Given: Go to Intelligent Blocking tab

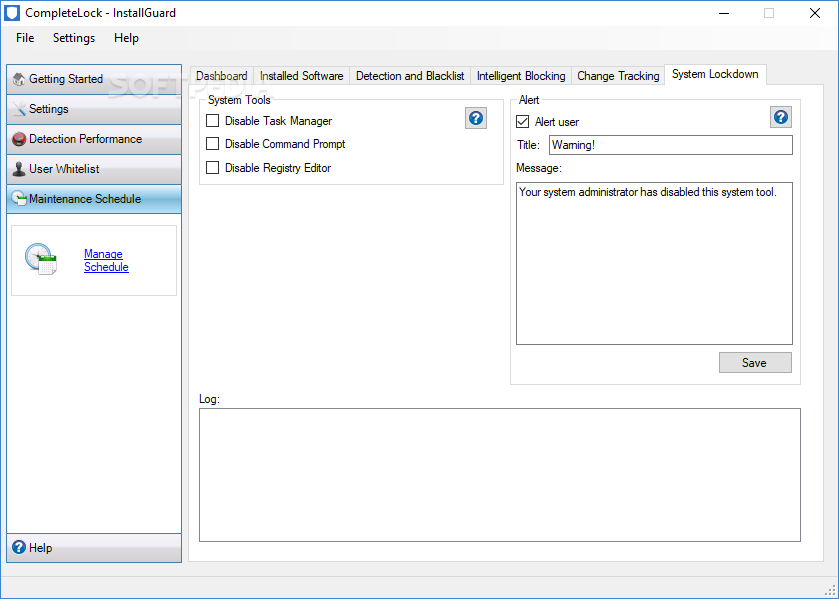Looking at the screenshot, I should (x=521, y=76).
